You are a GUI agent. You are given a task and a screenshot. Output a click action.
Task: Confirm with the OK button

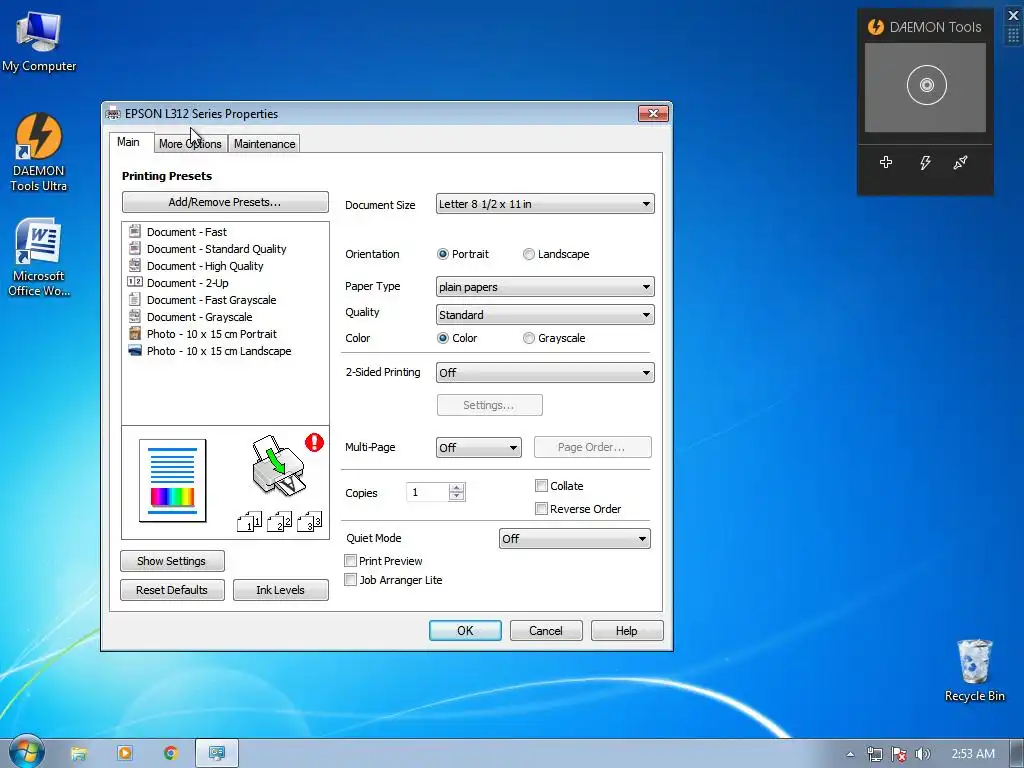click(465, 630)
